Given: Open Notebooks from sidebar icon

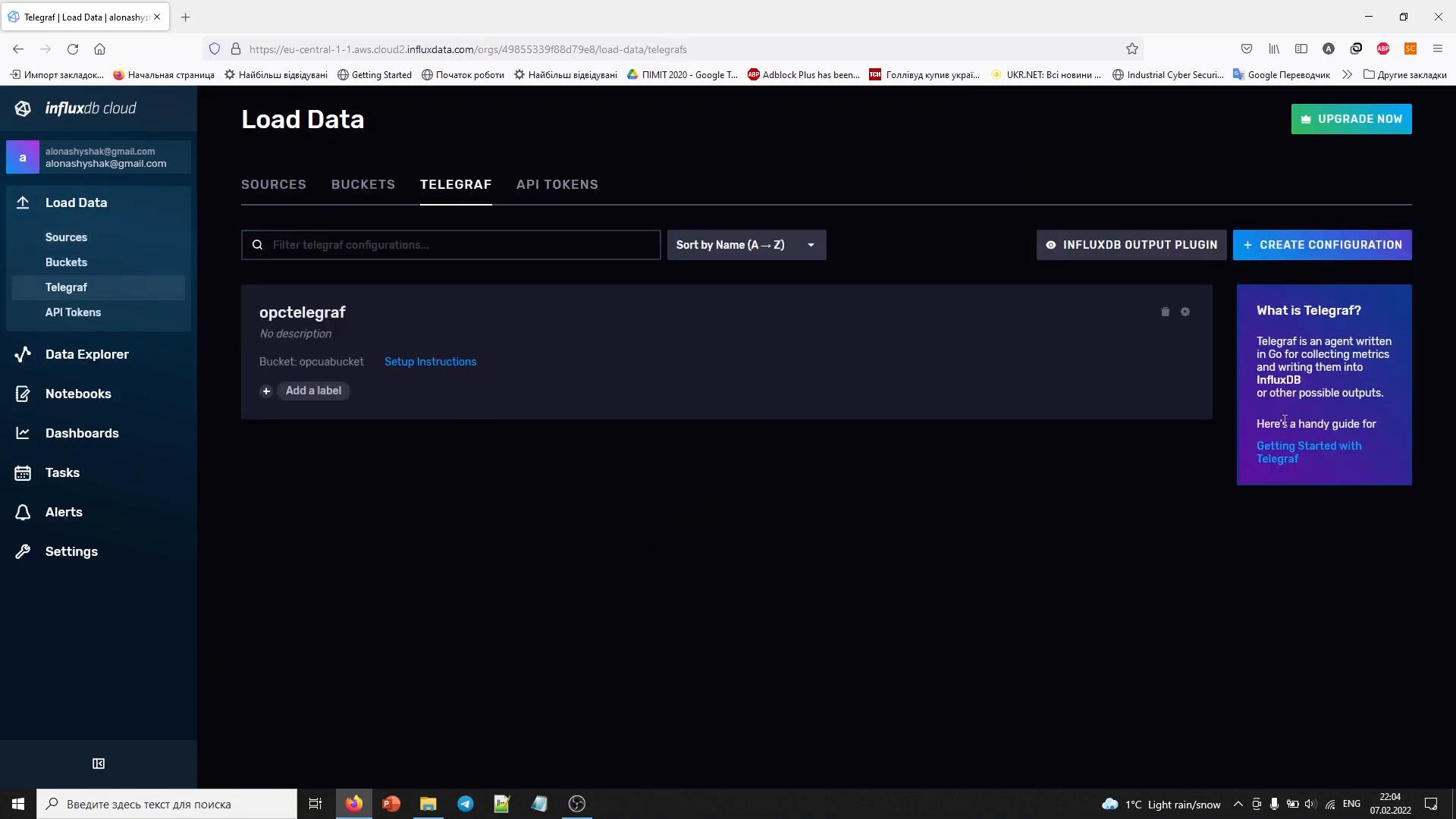Looking at the screenshot, I should click(x=23, y=394).
